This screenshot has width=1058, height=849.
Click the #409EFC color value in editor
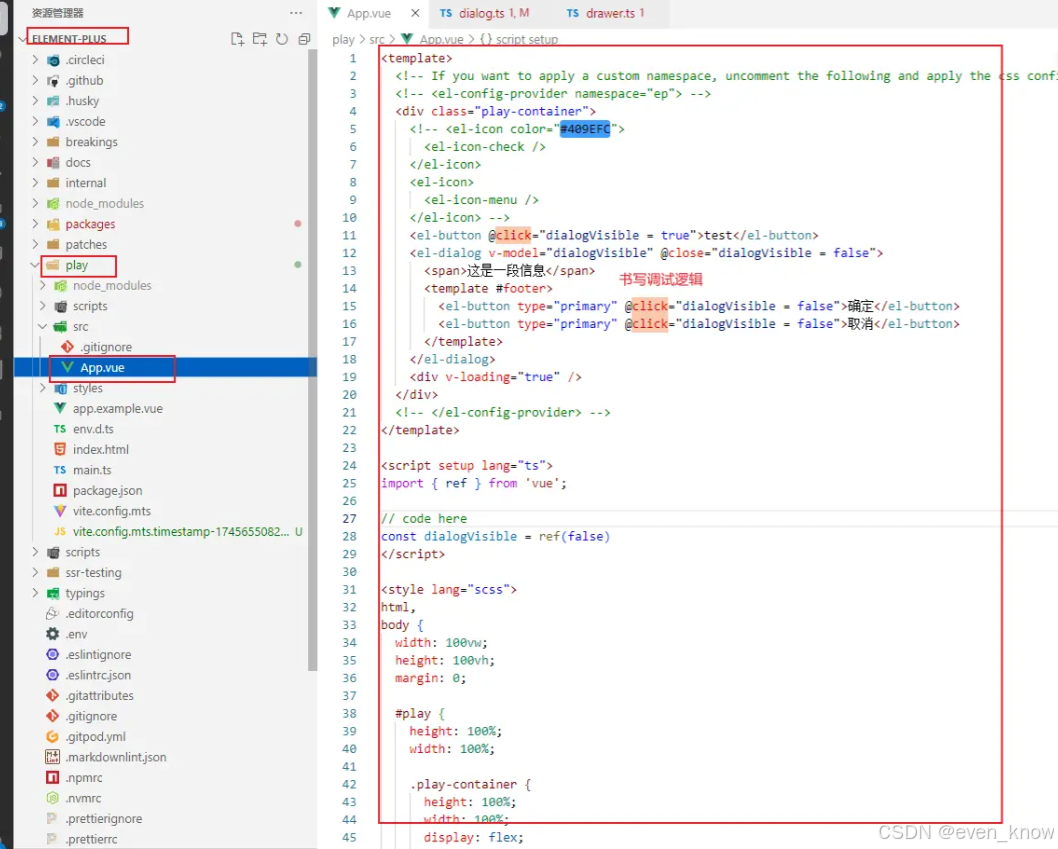[x=585, y=129]
